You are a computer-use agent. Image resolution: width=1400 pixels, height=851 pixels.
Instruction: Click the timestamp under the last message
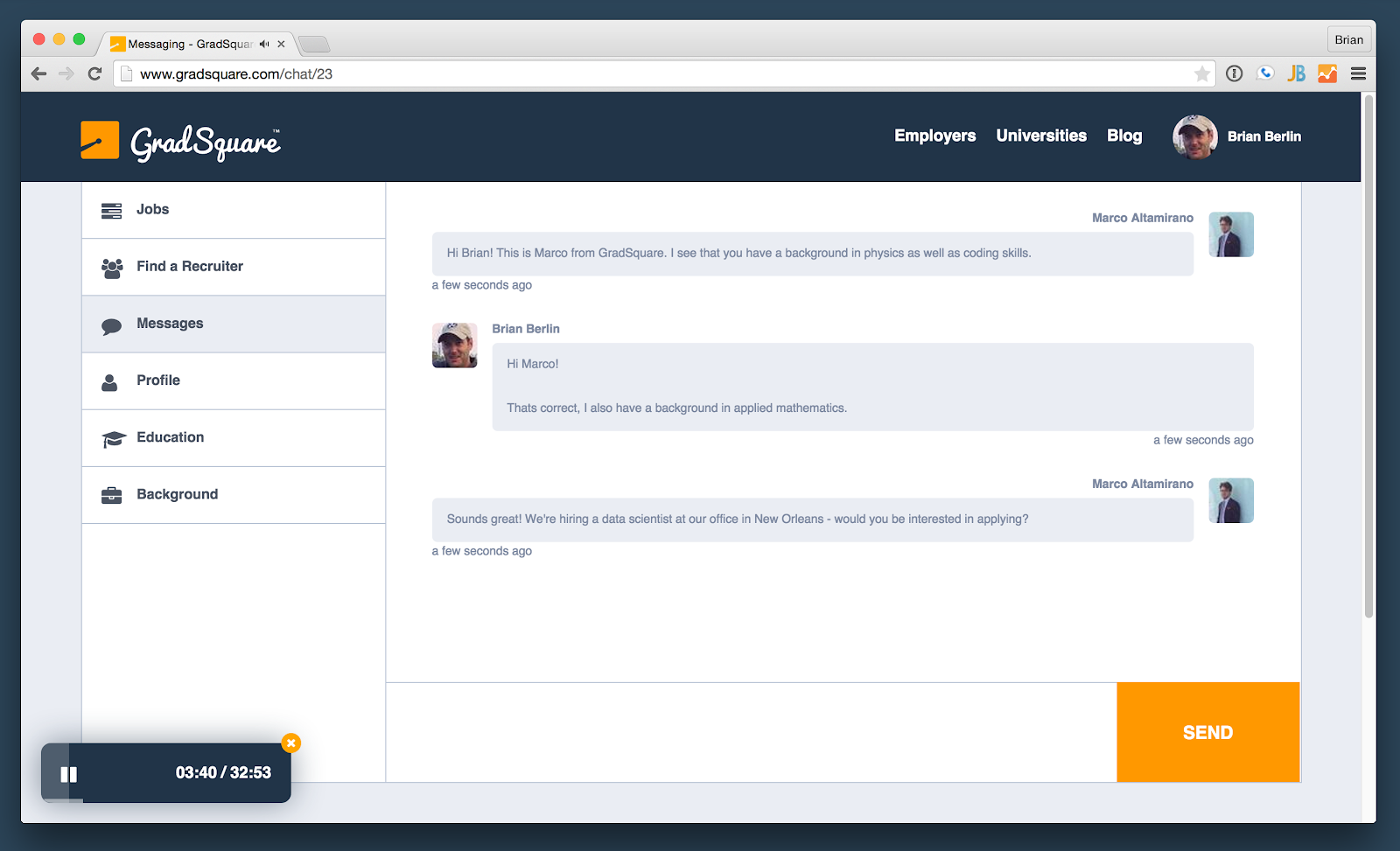[482, 551]
